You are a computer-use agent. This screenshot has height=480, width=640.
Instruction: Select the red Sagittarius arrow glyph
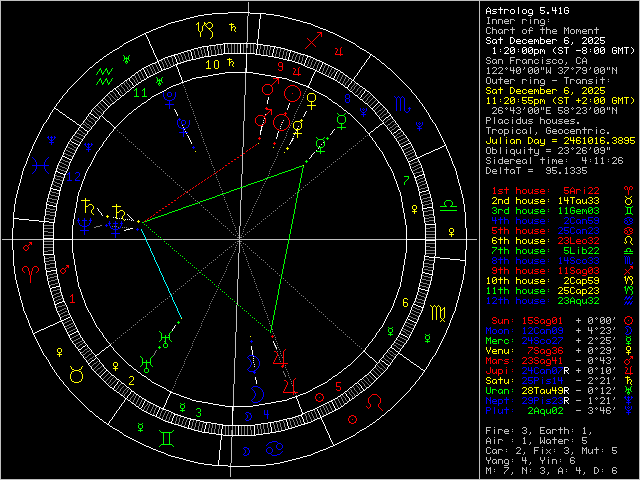[314, 41]
